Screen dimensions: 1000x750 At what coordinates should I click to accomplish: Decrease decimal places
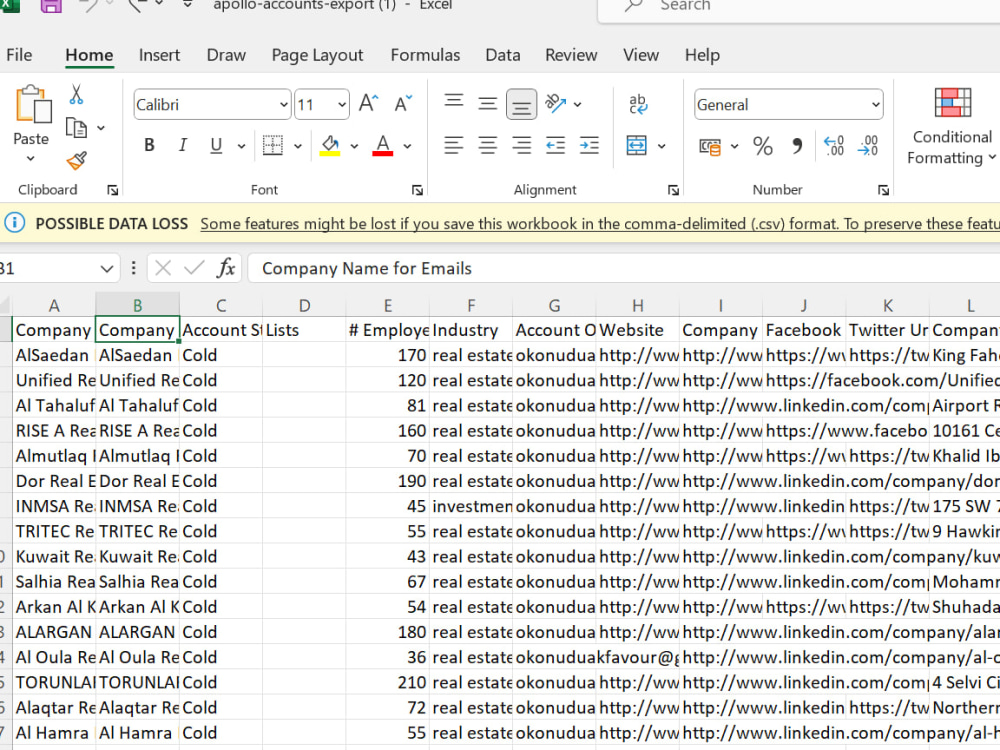pos(868,146)
